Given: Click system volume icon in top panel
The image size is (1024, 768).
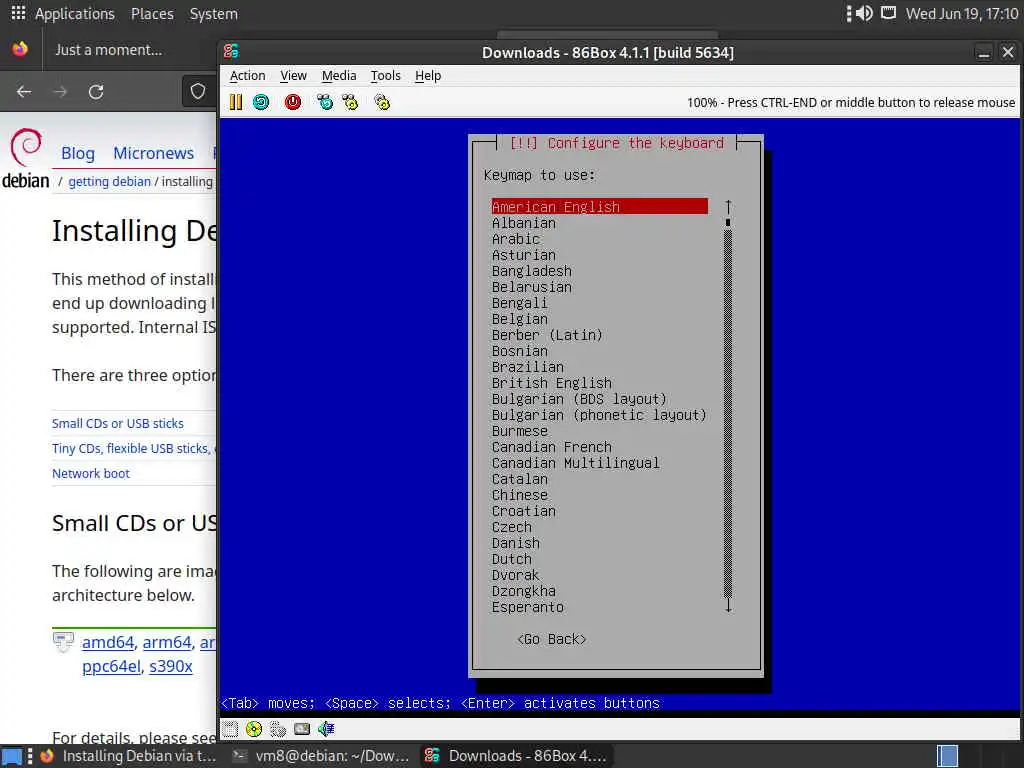Looking at the screenshot, I should [x=865, y=13].
